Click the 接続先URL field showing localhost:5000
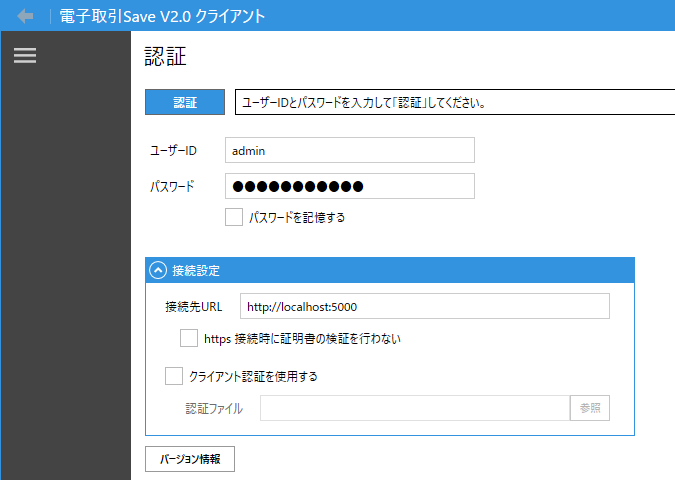The height and width of the screenshot is (480, 675). click(424, 306)
